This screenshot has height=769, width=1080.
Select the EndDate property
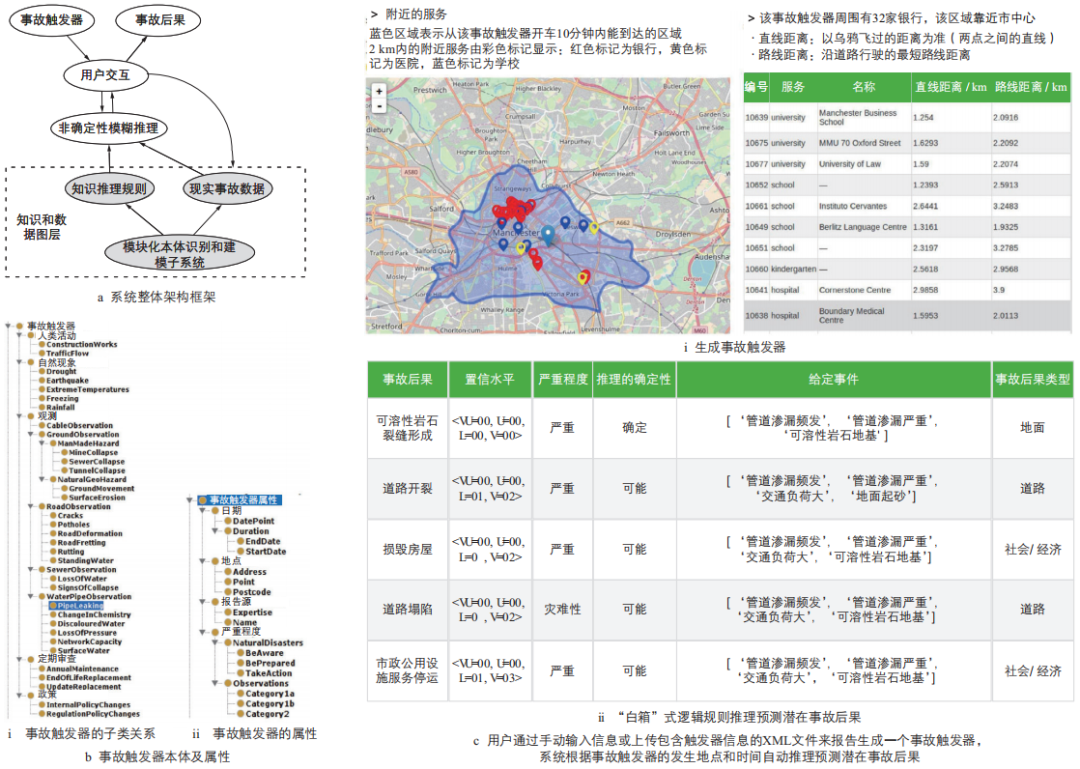[x=262, y=542]
